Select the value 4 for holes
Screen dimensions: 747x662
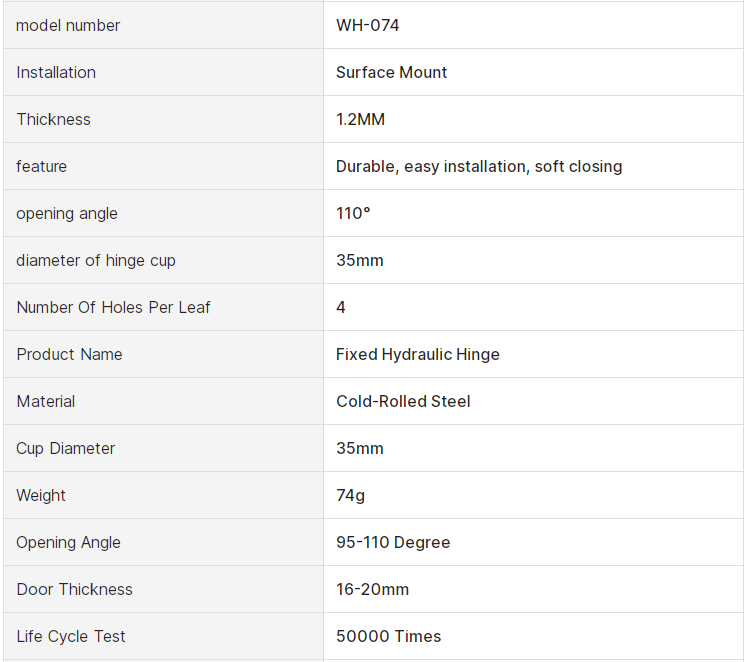tap(341, 307)
